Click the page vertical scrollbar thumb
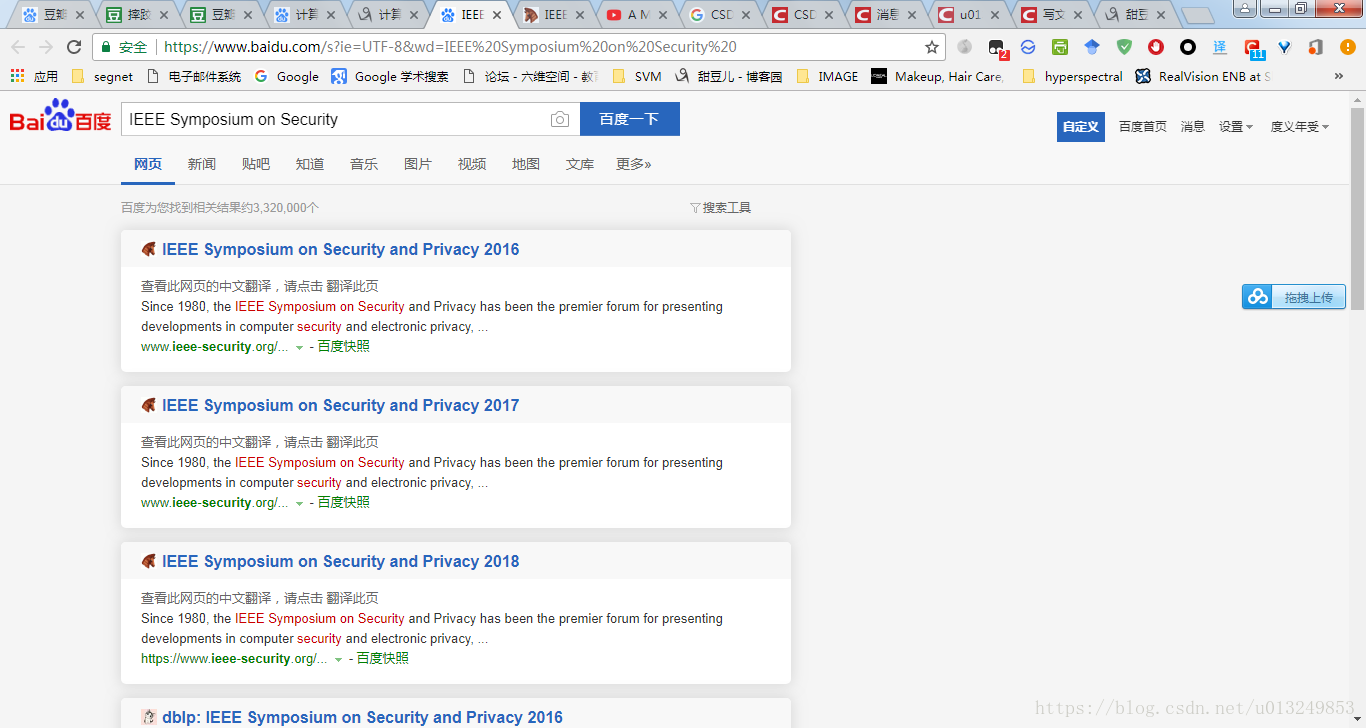The image size is (1366, 728). click(x=1357, y=208)
